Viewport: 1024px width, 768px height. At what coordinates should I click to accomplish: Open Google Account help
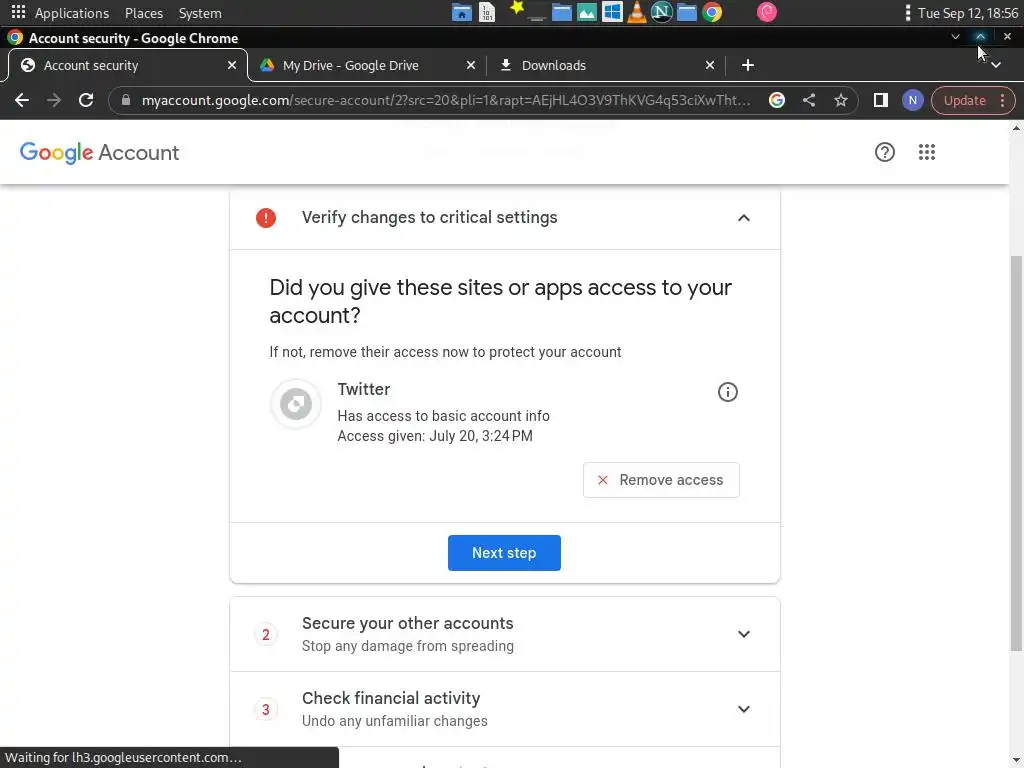[884, 152]
